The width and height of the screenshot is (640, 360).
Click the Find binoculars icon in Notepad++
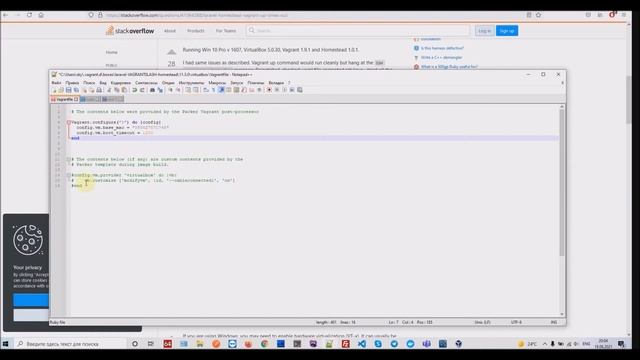pos(152,90)
